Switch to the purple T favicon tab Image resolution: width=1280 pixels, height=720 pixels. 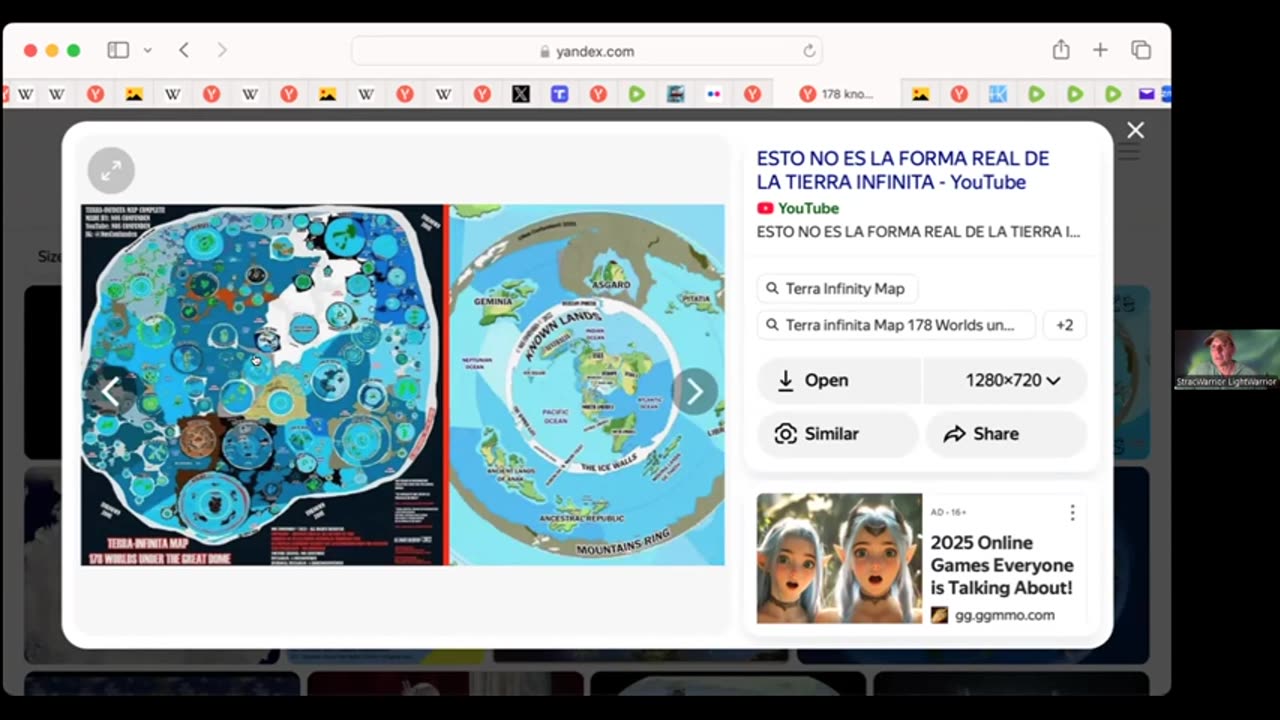click(559, 94)
